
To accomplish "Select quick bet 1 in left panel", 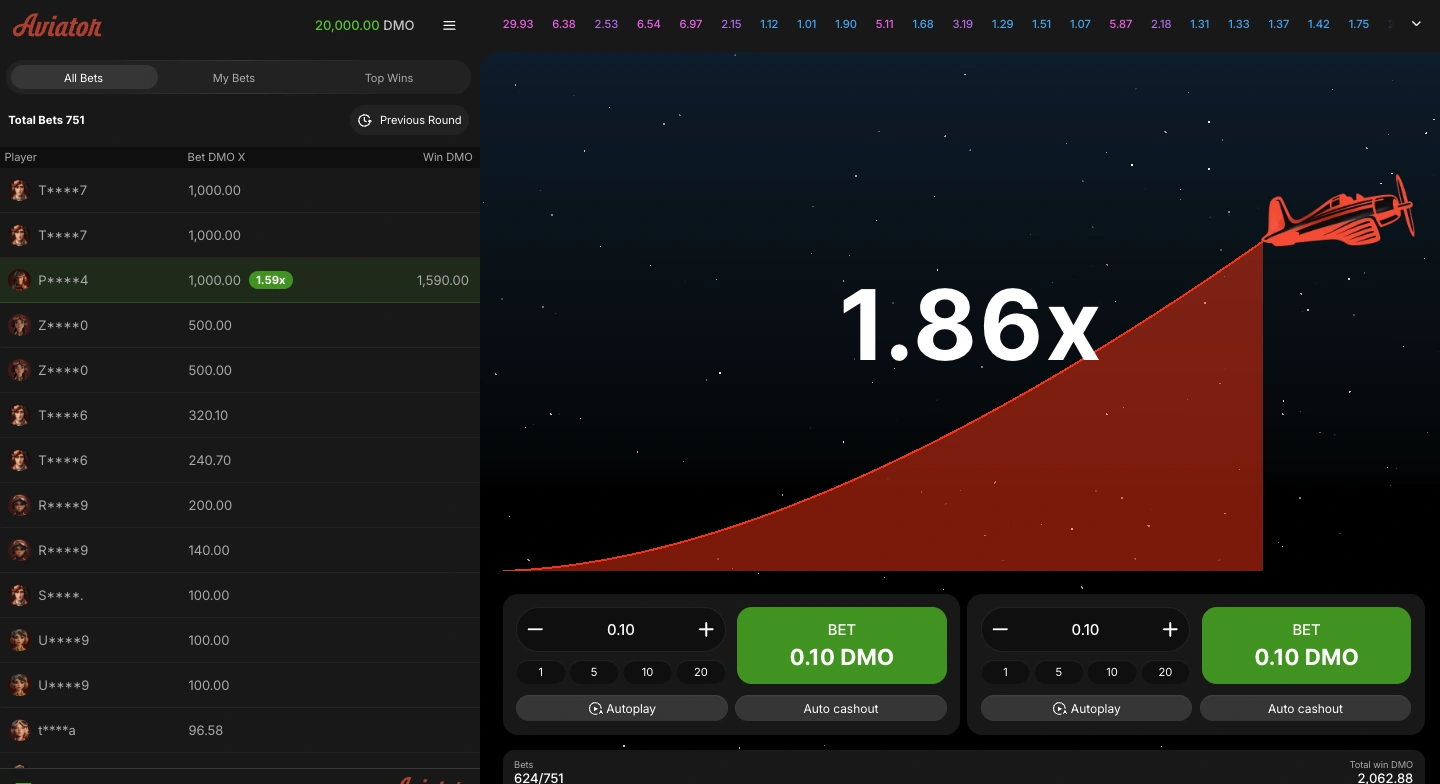I will pyautogui.click(x=541, y=672).
